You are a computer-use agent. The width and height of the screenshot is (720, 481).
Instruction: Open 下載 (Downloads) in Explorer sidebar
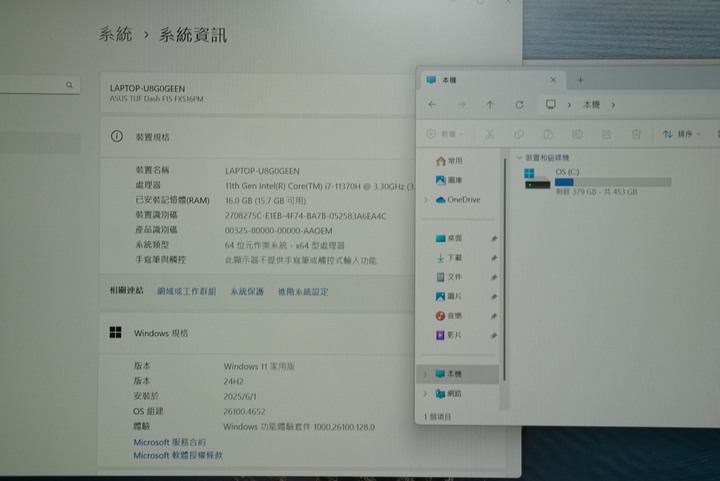point(449,257)
